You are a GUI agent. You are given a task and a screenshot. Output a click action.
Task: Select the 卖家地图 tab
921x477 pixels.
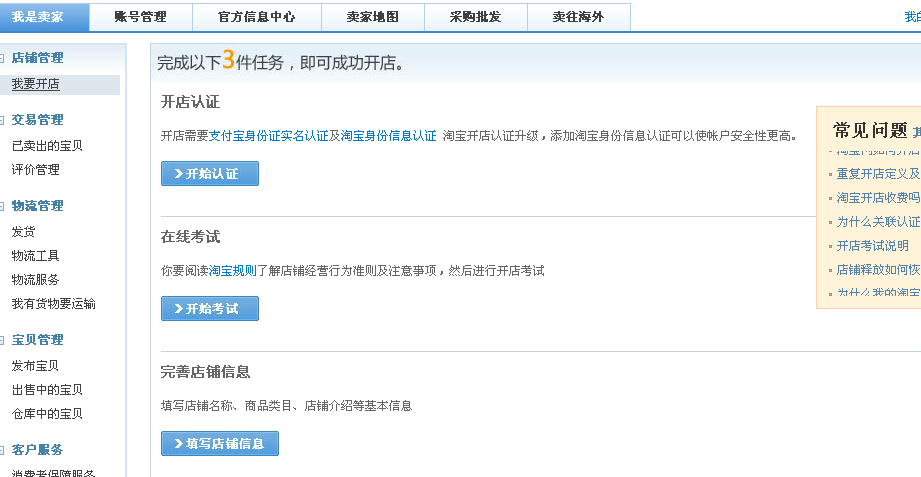coord(373,17)
